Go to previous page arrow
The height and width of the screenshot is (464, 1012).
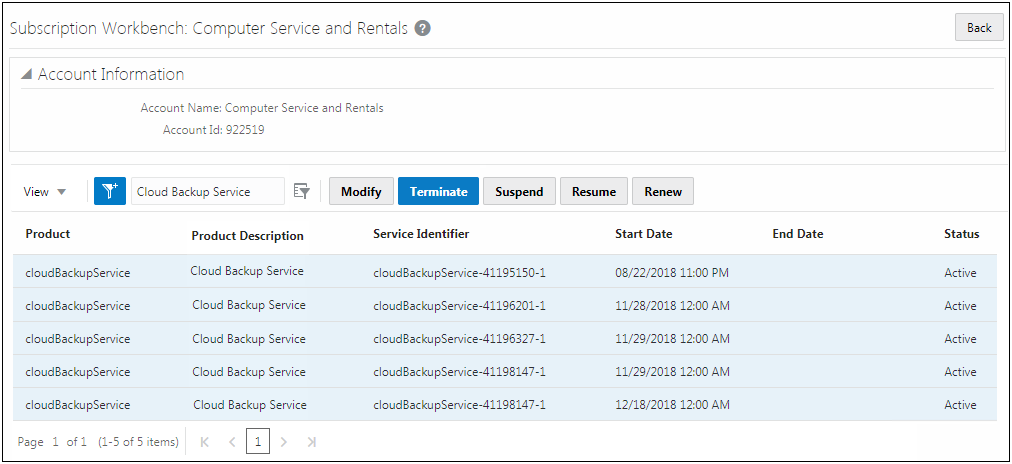232,441
